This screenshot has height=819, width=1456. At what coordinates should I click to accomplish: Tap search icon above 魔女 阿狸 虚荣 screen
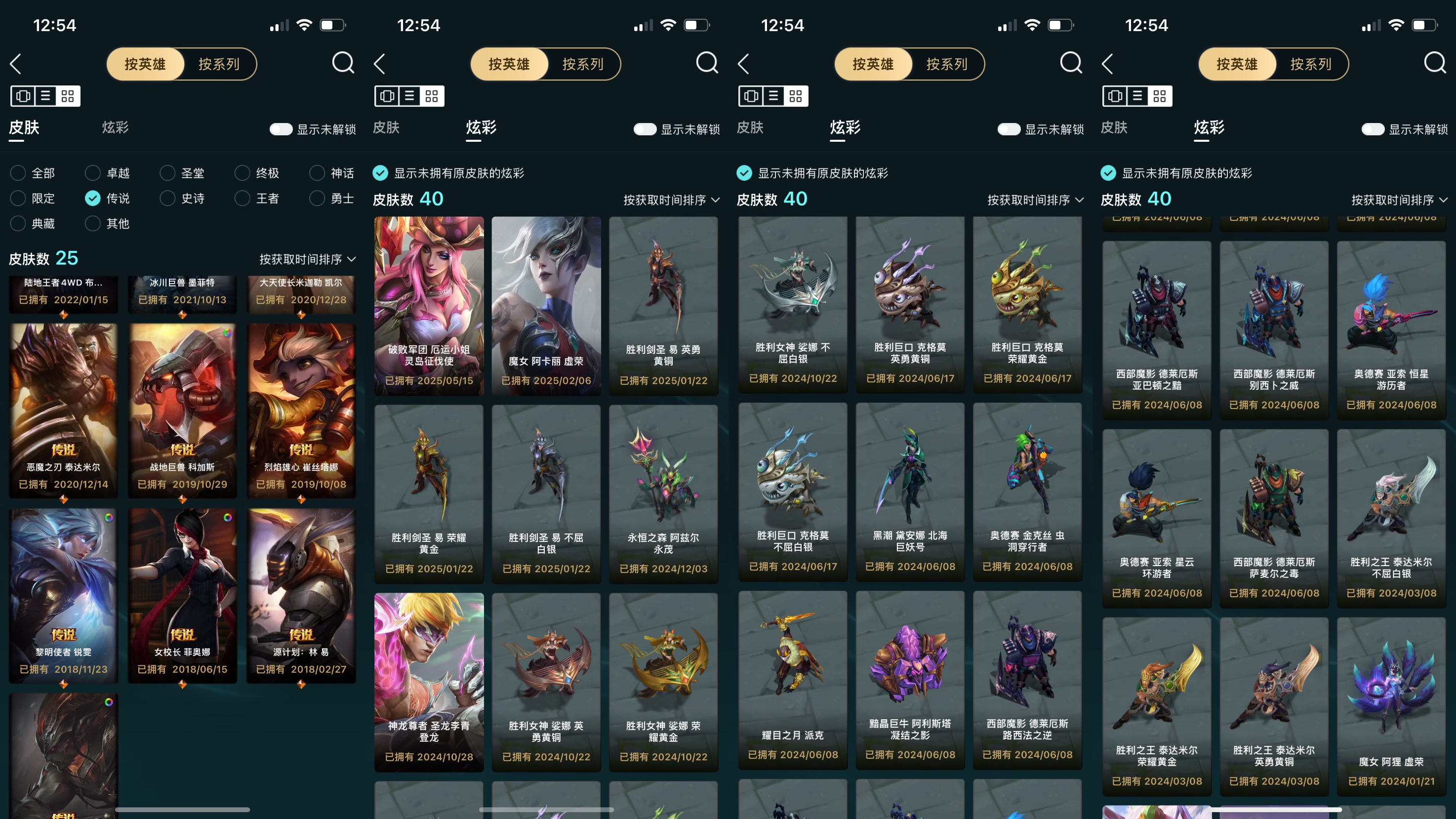pyautogui.click(x=1435, y=63)
